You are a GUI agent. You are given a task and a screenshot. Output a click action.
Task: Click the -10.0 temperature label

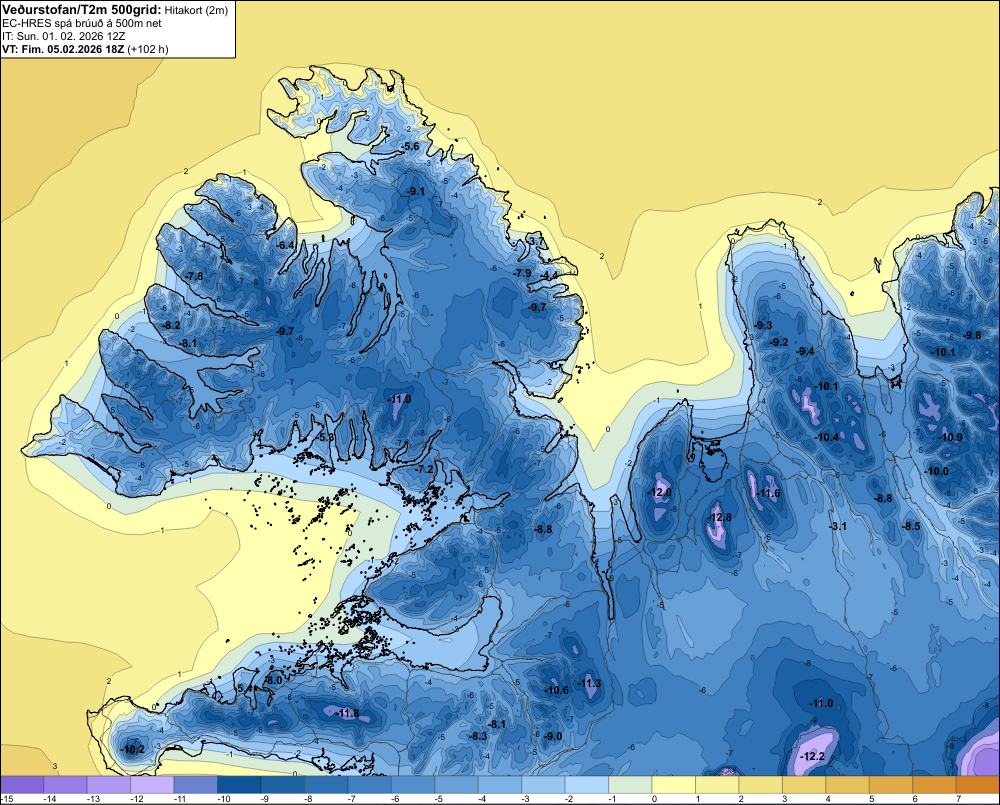(937, 471)
